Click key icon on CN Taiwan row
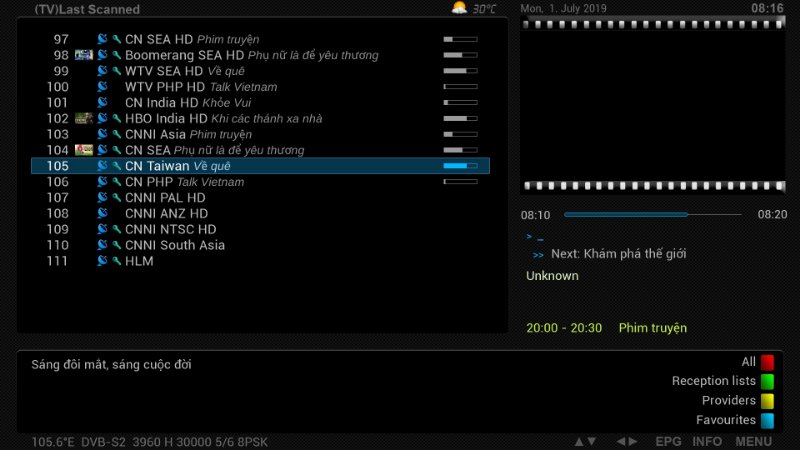The width and height of the screenshot is (800, 450). (117, 166)
